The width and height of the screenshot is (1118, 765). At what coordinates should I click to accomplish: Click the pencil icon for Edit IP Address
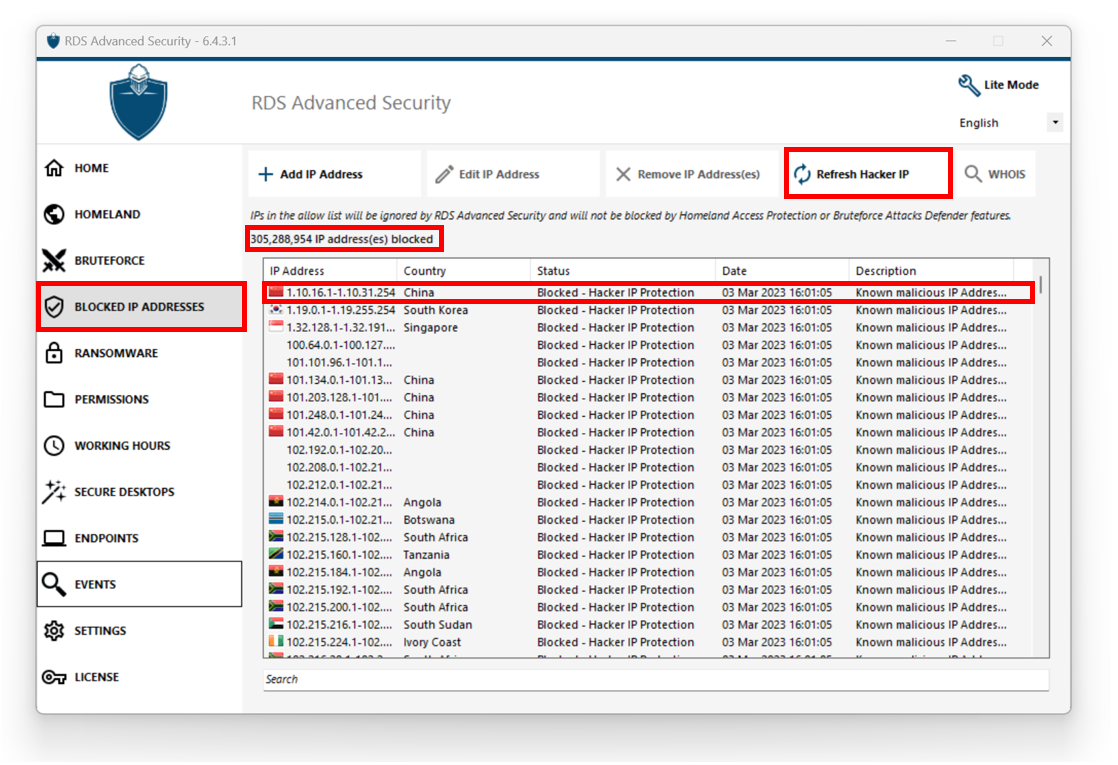[x=444, y=175]
